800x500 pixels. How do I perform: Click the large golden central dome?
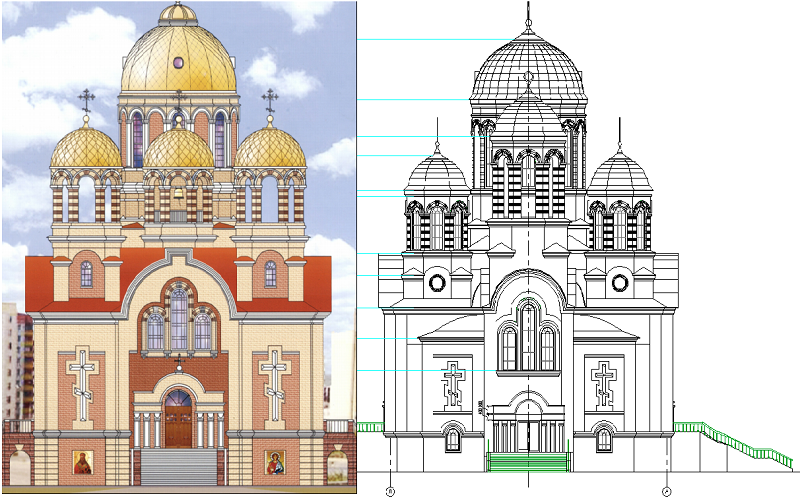pyautogui.click(x=178, y=62)
